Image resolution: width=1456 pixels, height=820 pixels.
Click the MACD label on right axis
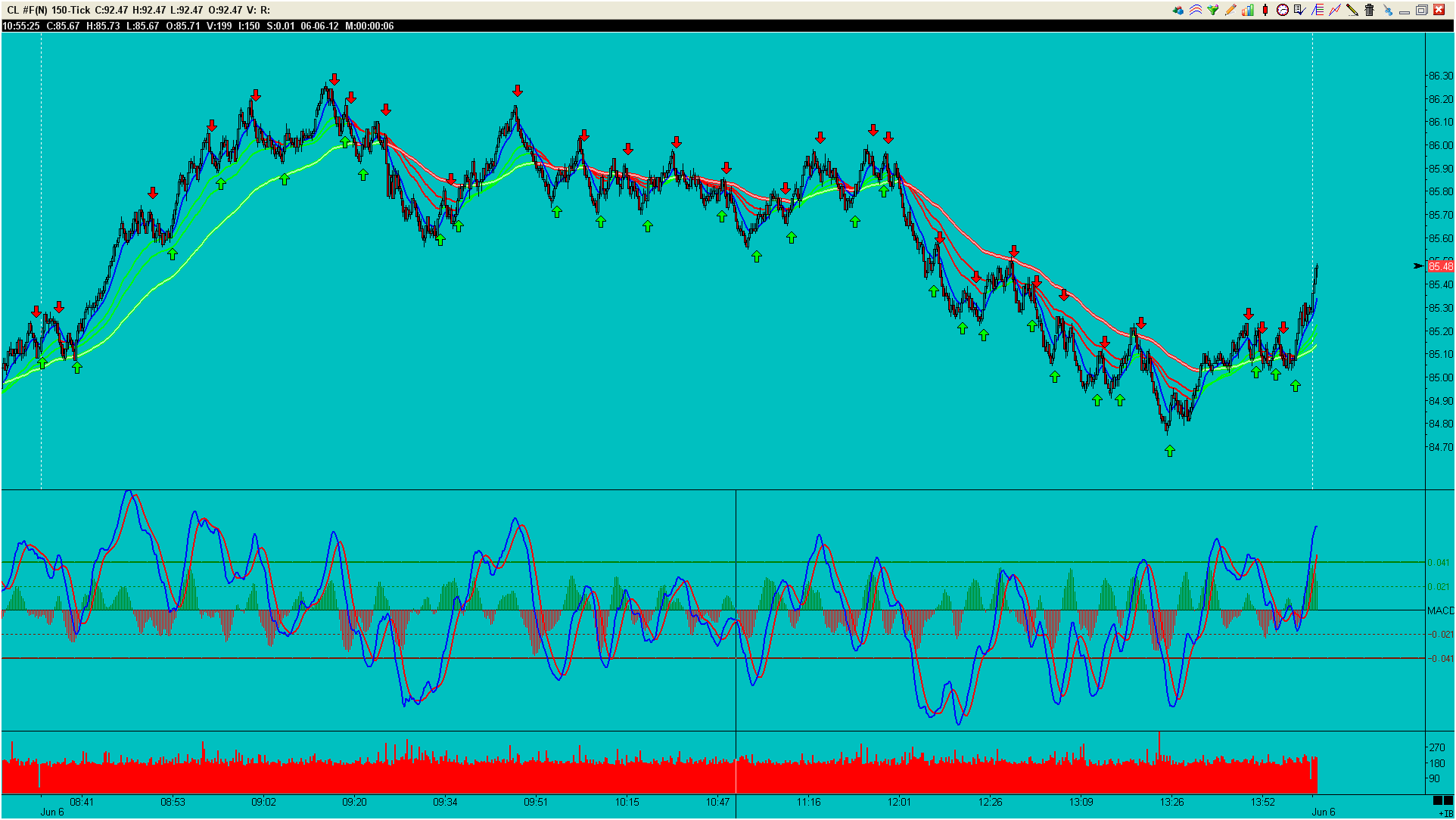point(1441,610)
